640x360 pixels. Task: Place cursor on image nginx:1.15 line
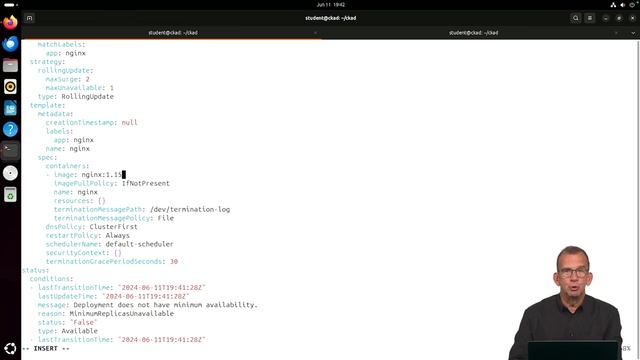(86, 175)
